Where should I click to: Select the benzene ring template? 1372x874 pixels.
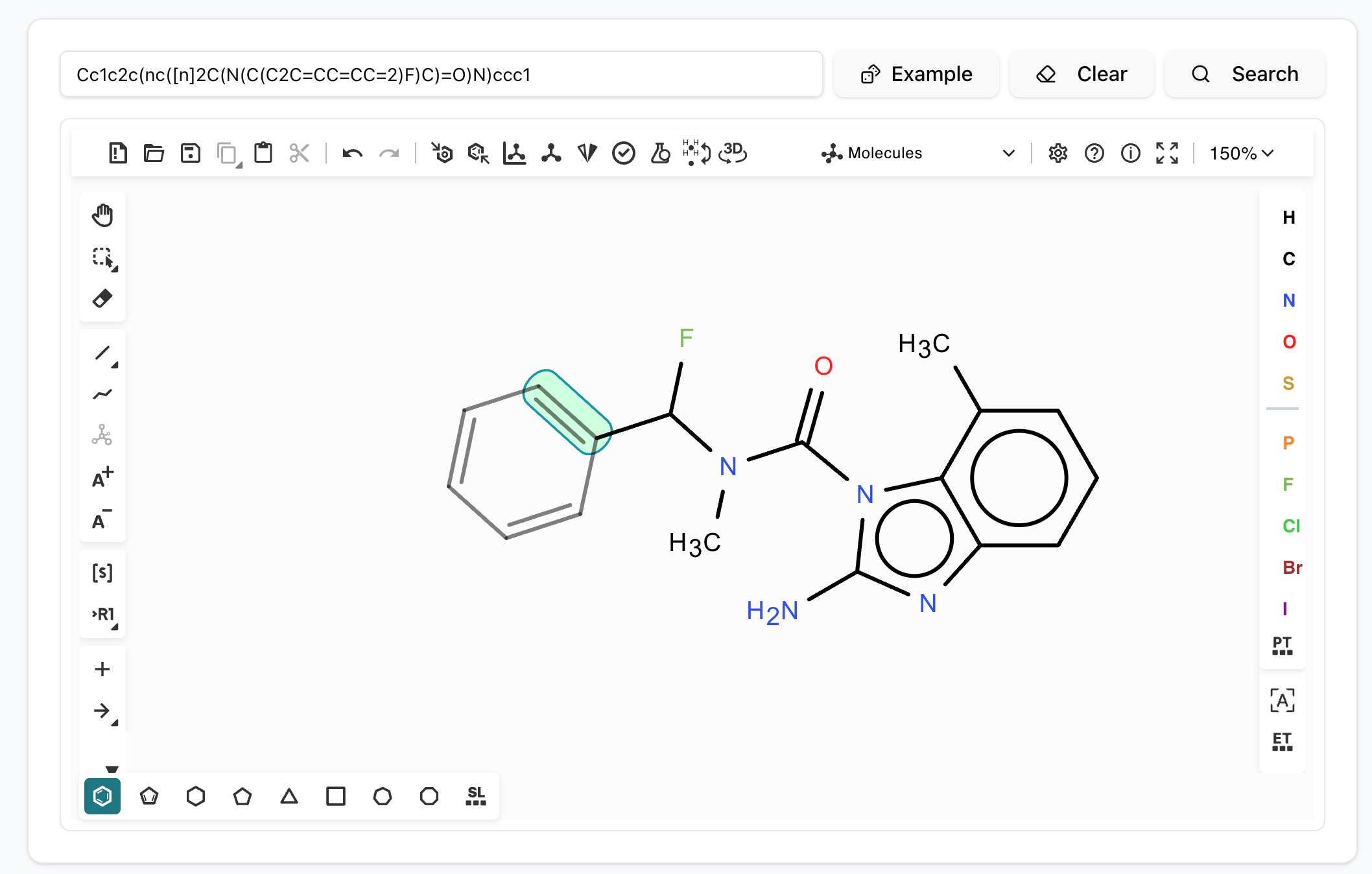tap(102, 796)
